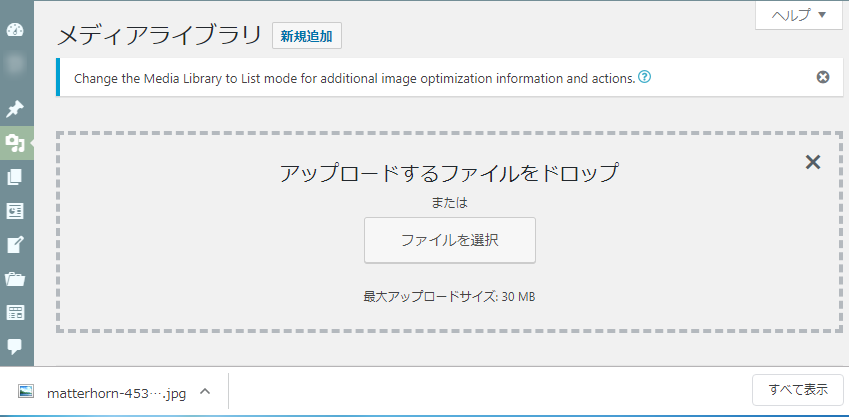
Task: Expand the ヘルプ help dropdown
Action: (799, 15)
